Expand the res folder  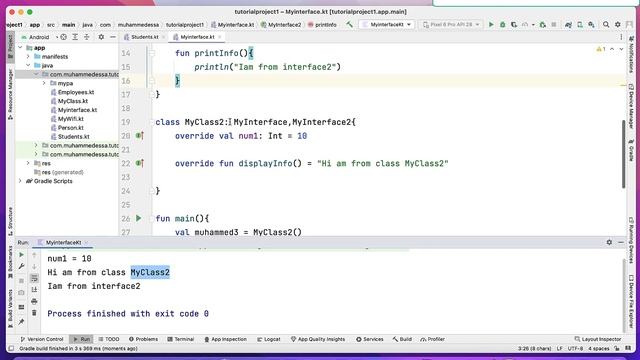coord(28,163)
